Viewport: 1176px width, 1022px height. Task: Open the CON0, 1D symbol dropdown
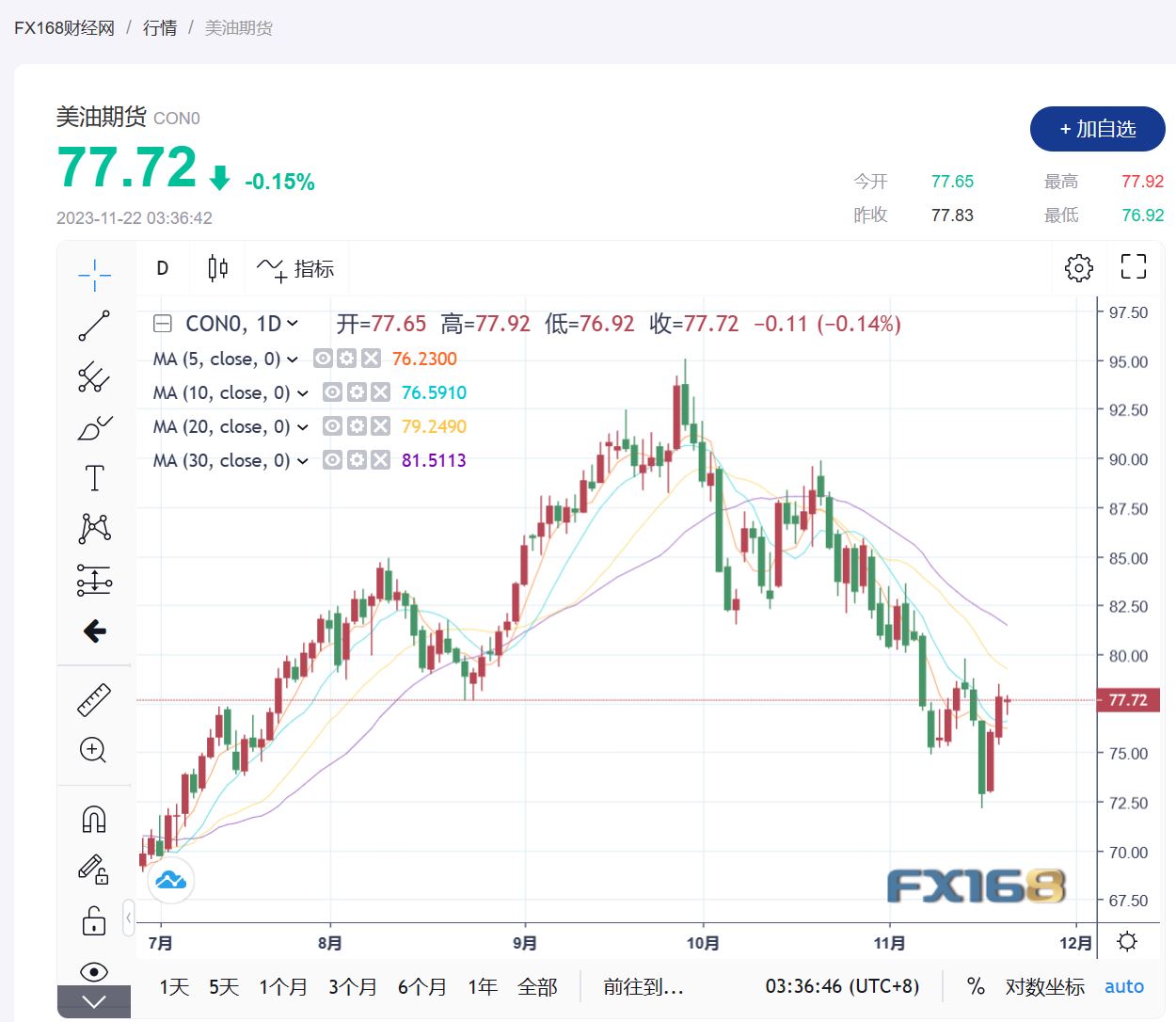click(293, 324)
